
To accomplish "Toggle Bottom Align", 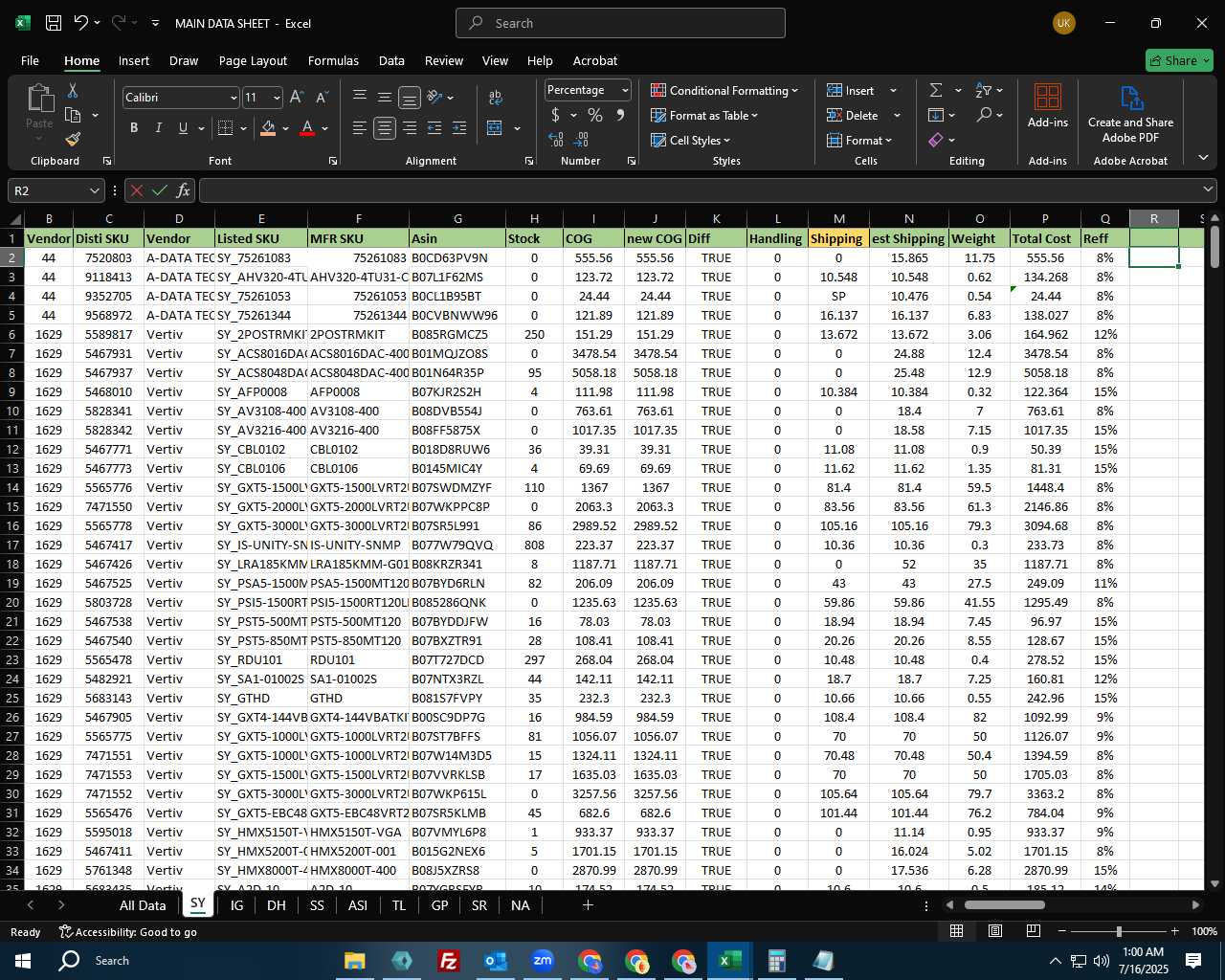I will point(410,97).
